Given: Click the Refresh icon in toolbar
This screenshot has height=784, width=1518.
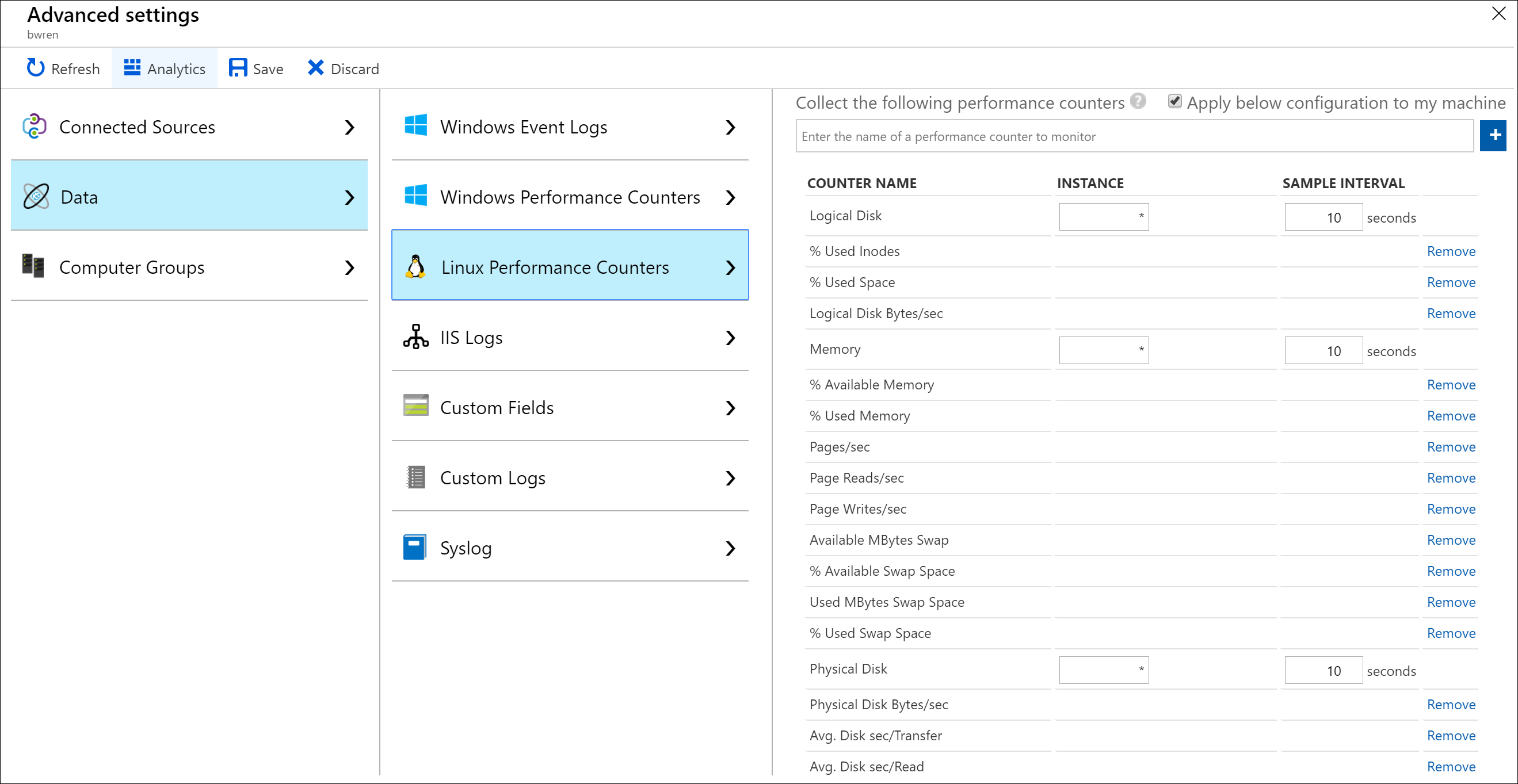Looking at the screenshot, I should point(35,68).
